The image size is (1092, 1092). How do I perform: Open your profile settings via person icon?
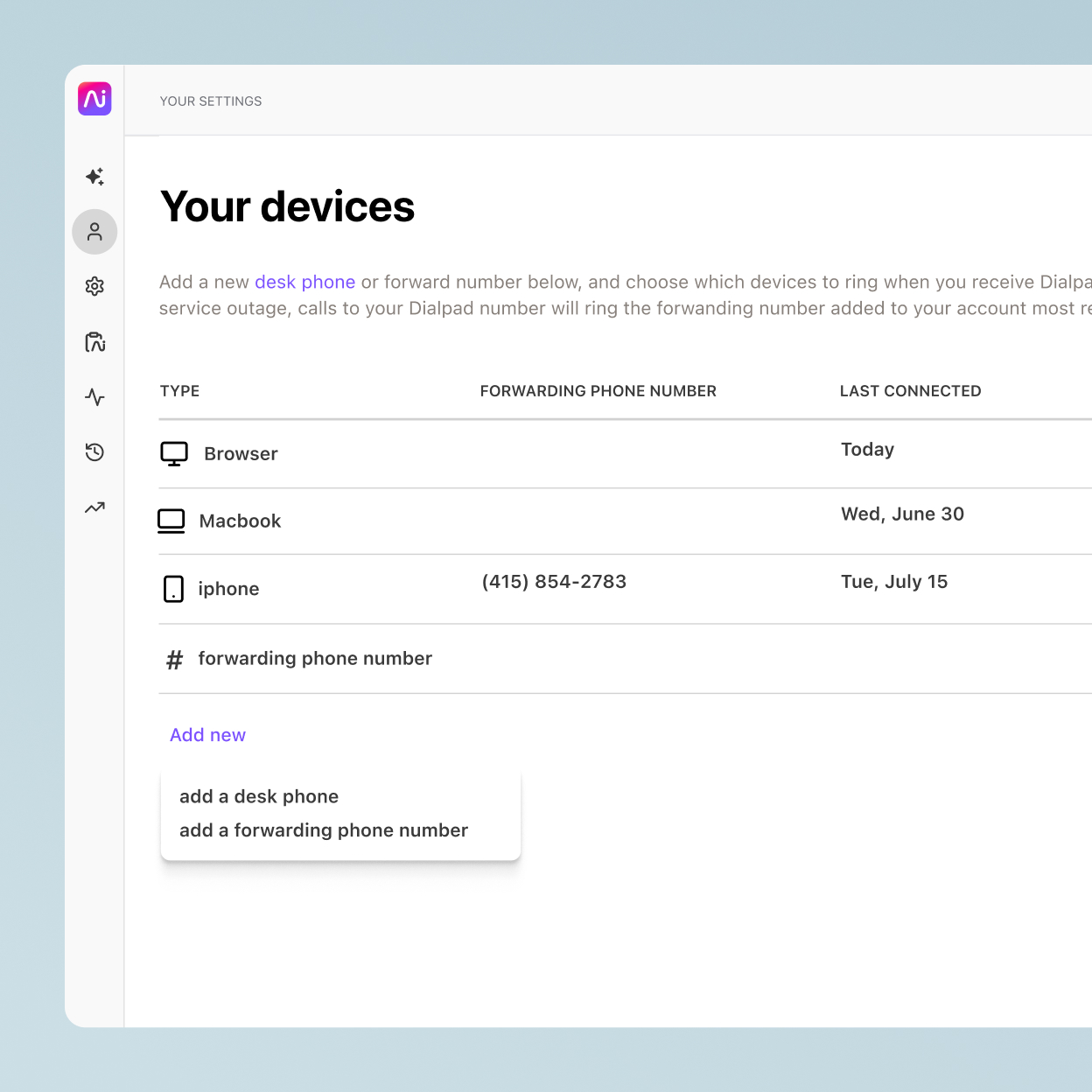[x=94, y=232]
